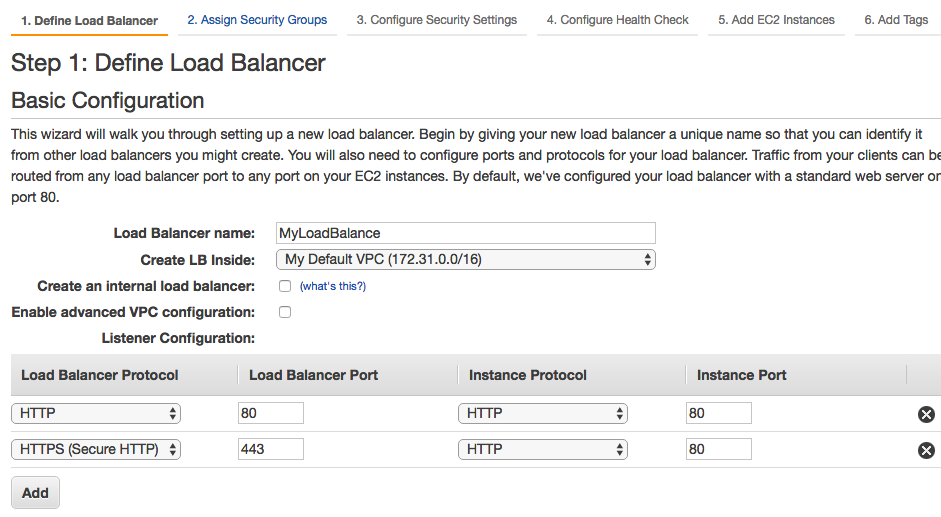Screen dimensions: 941x517
Task: Open the Create LB Inside VPC dropdown
Action: click(x=465, y=260)
